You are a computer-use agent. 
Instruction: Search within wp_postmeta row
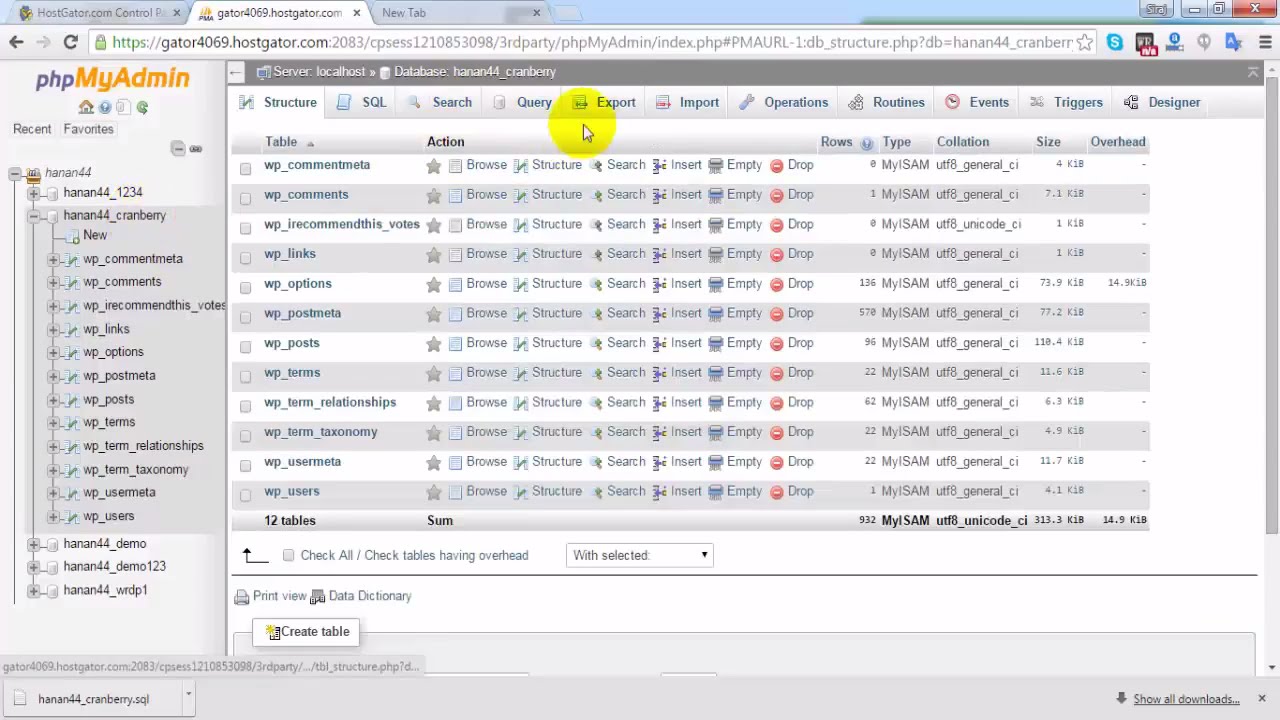(617, 313)
